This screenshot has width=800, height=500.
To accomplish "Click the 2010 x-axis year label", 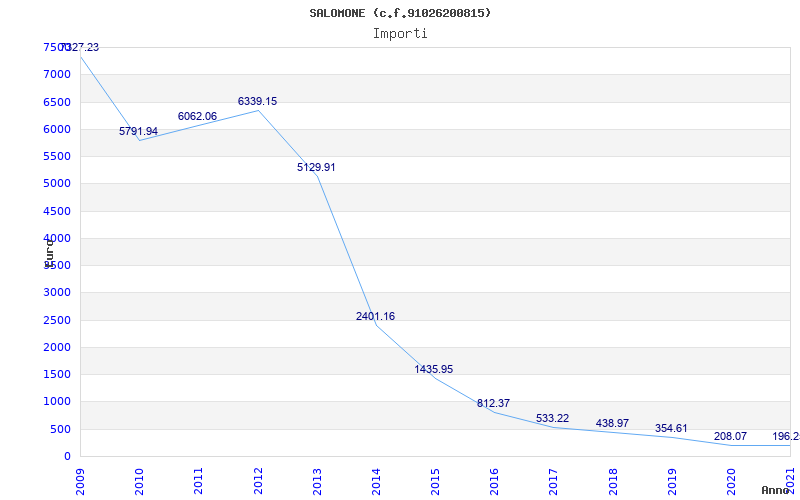I will click(x=139, y=481).
